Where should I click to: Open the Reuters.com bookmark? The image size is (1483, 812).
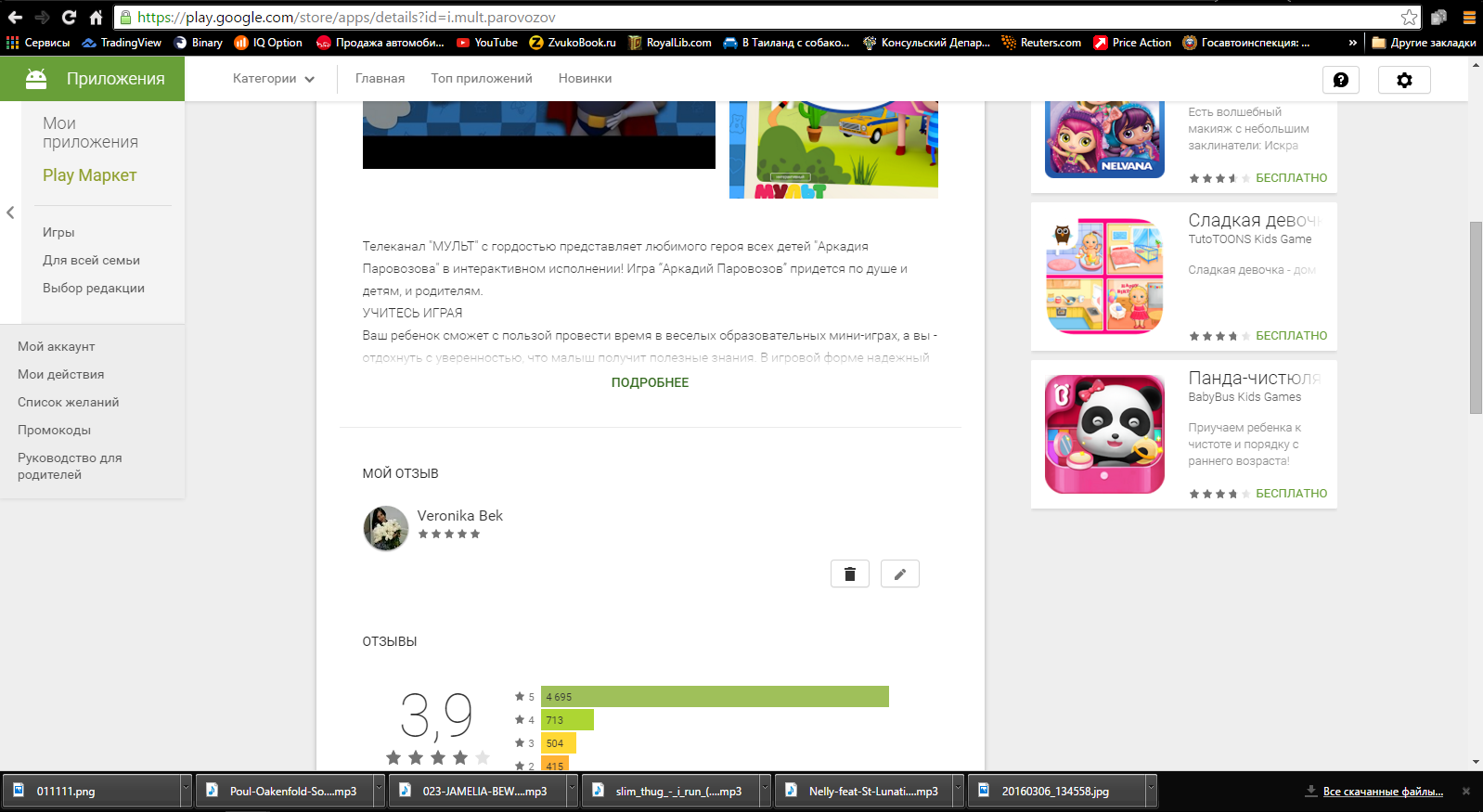pyautogui.click(x=1041, y=43)
